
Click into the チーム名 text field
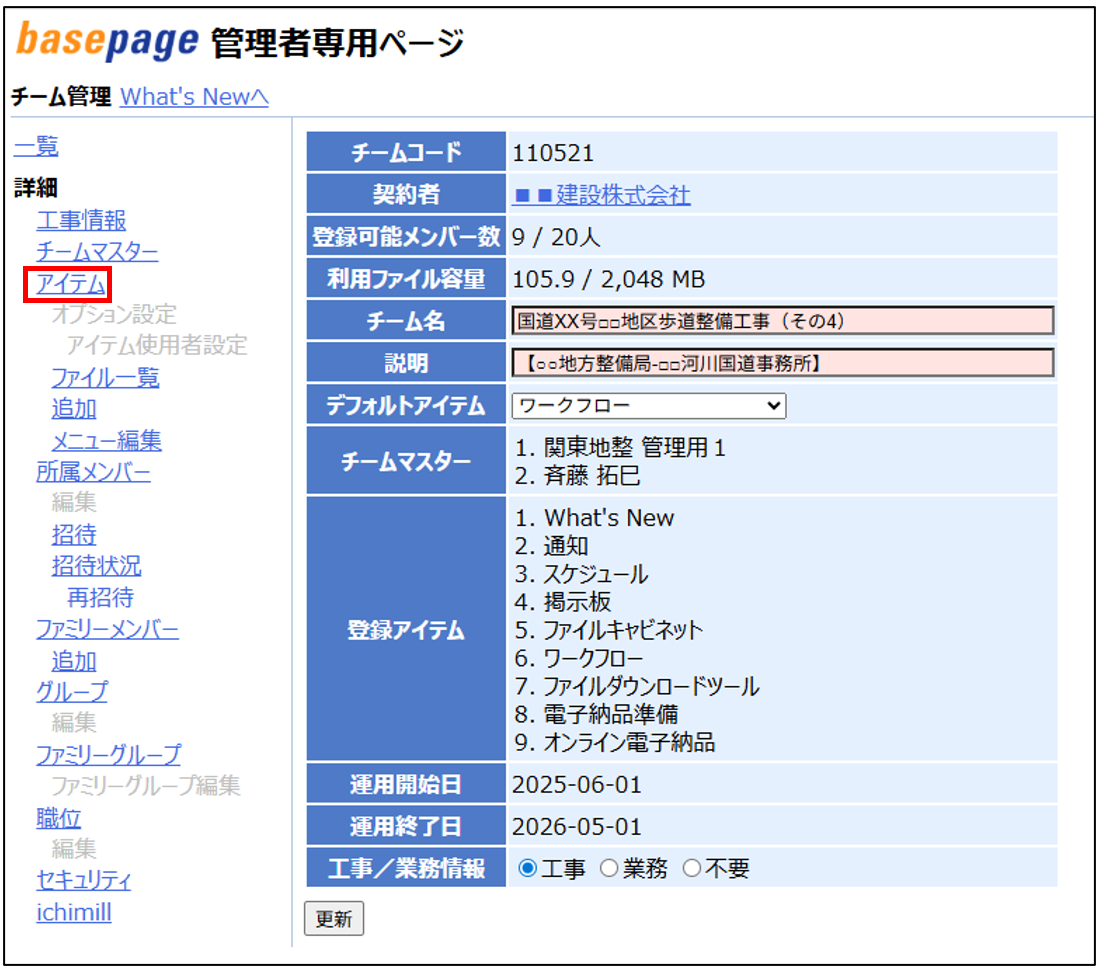click(x=782, y=321)
